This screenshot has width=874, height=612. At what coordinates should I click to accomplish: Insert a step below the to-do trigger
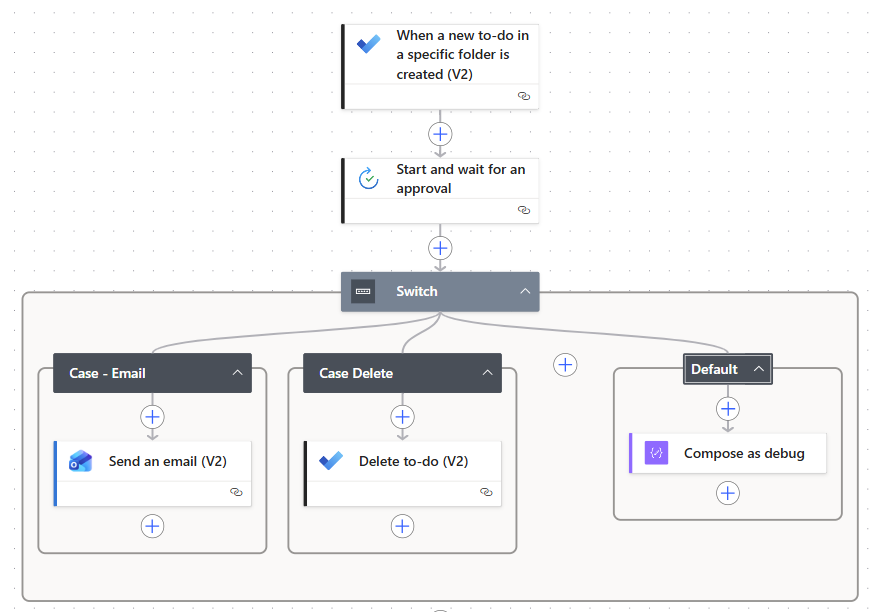[440, 134]
